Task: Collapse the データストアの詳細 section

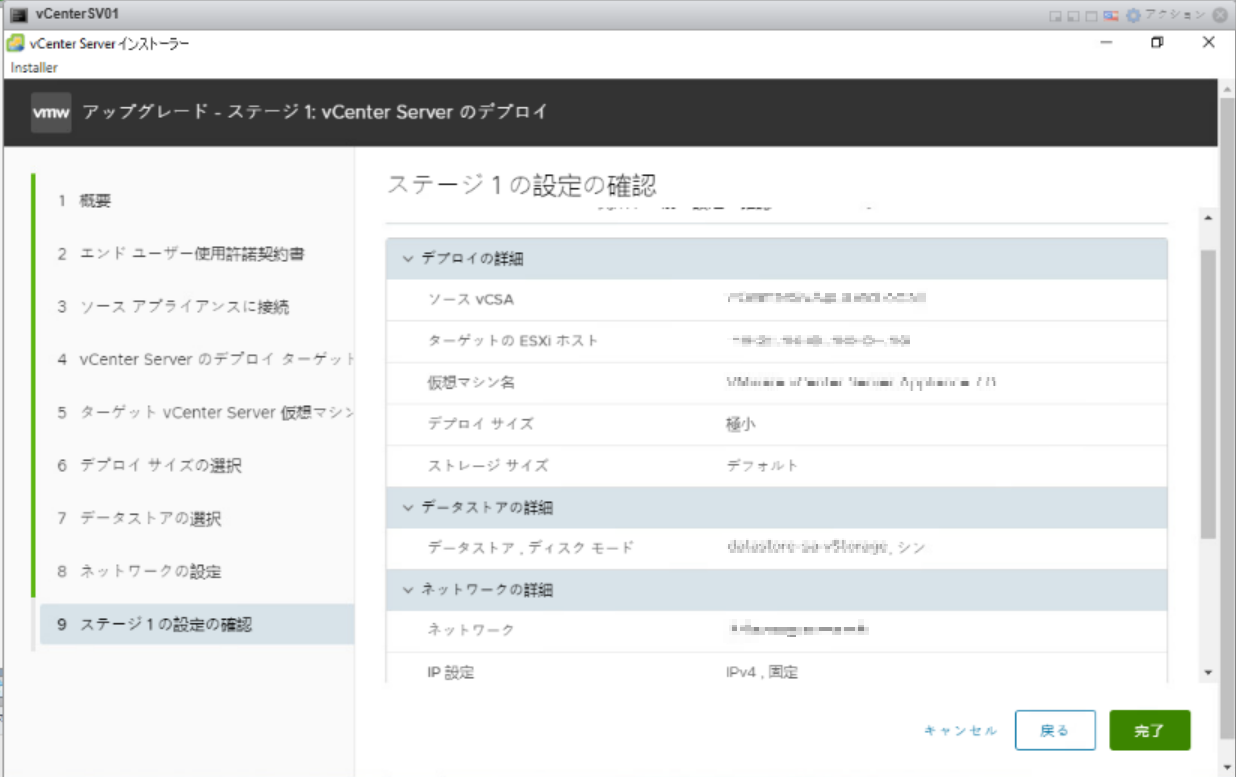Action: pos(407,508)
